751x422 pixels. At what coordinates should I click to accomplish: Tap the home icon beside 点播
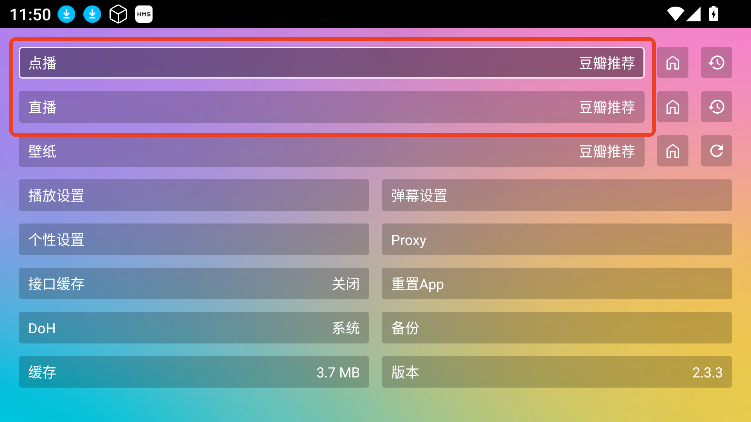672,63
